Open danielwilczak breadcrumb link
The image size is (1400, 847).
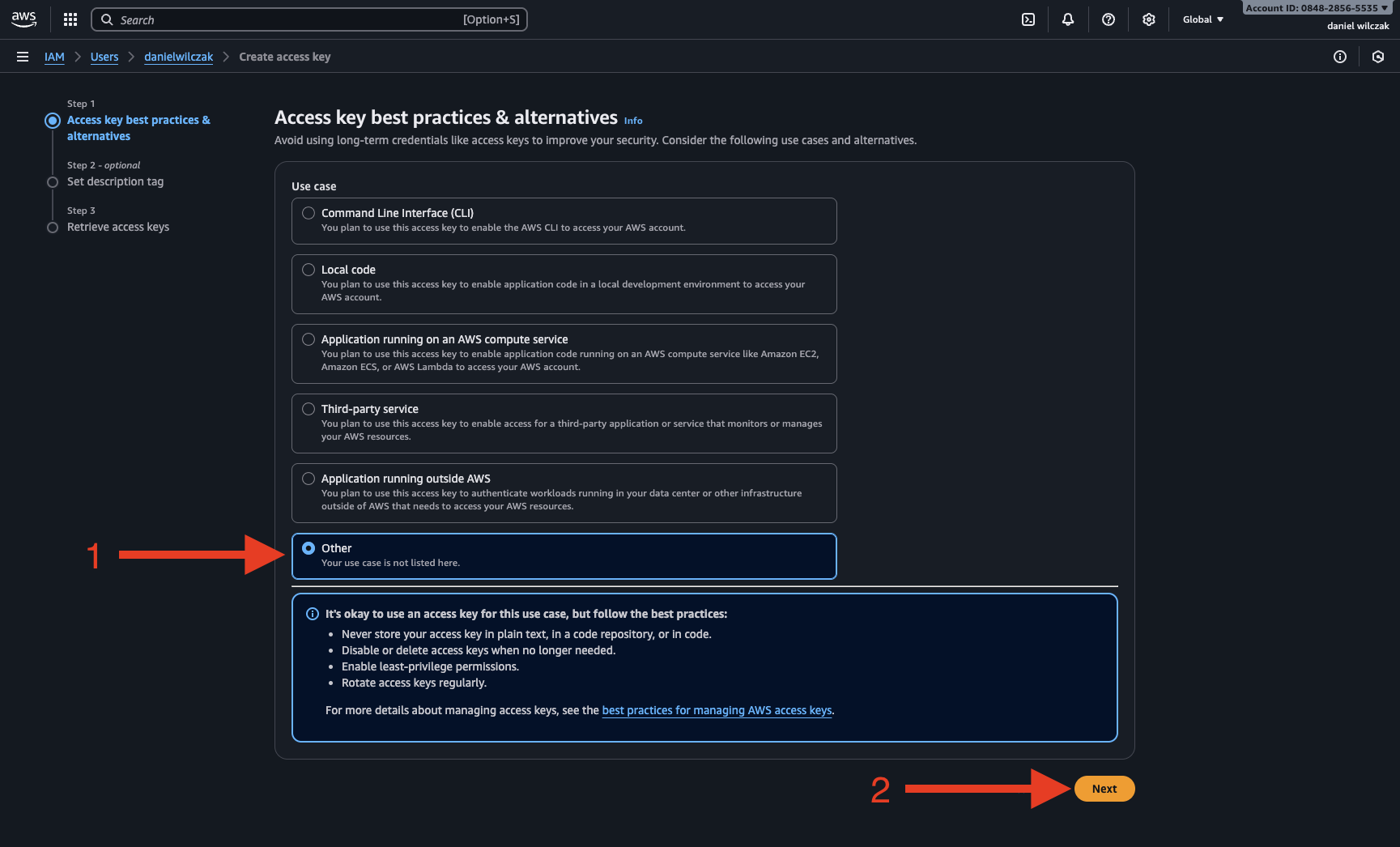tap(178, 57)
